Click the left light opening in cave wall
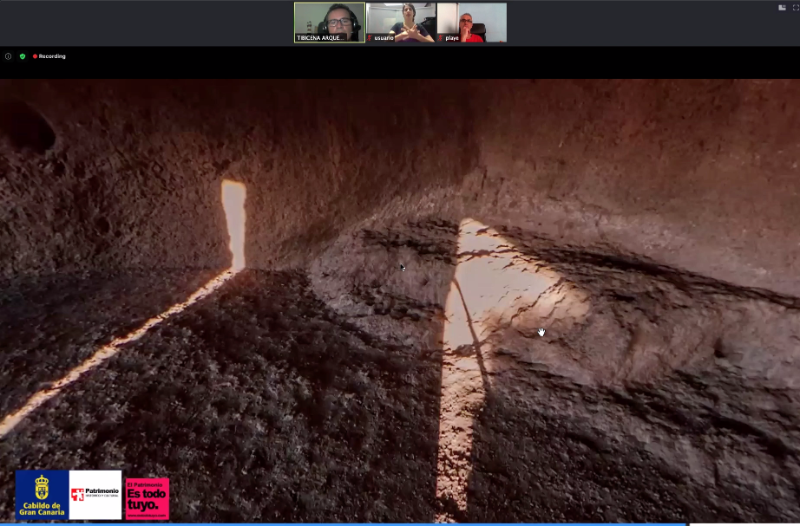Screen dimensions: 800x526 tap(234, 222)
